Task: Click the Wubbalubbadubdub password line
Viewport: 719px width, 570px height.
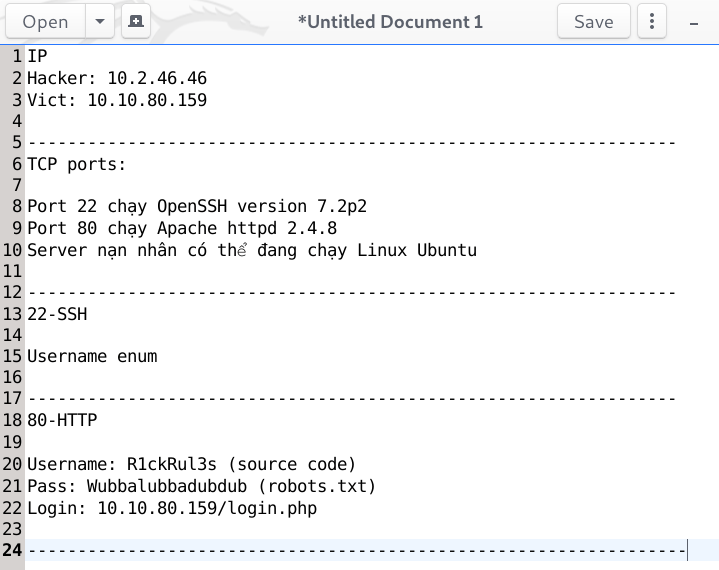Action: (201, 486)
